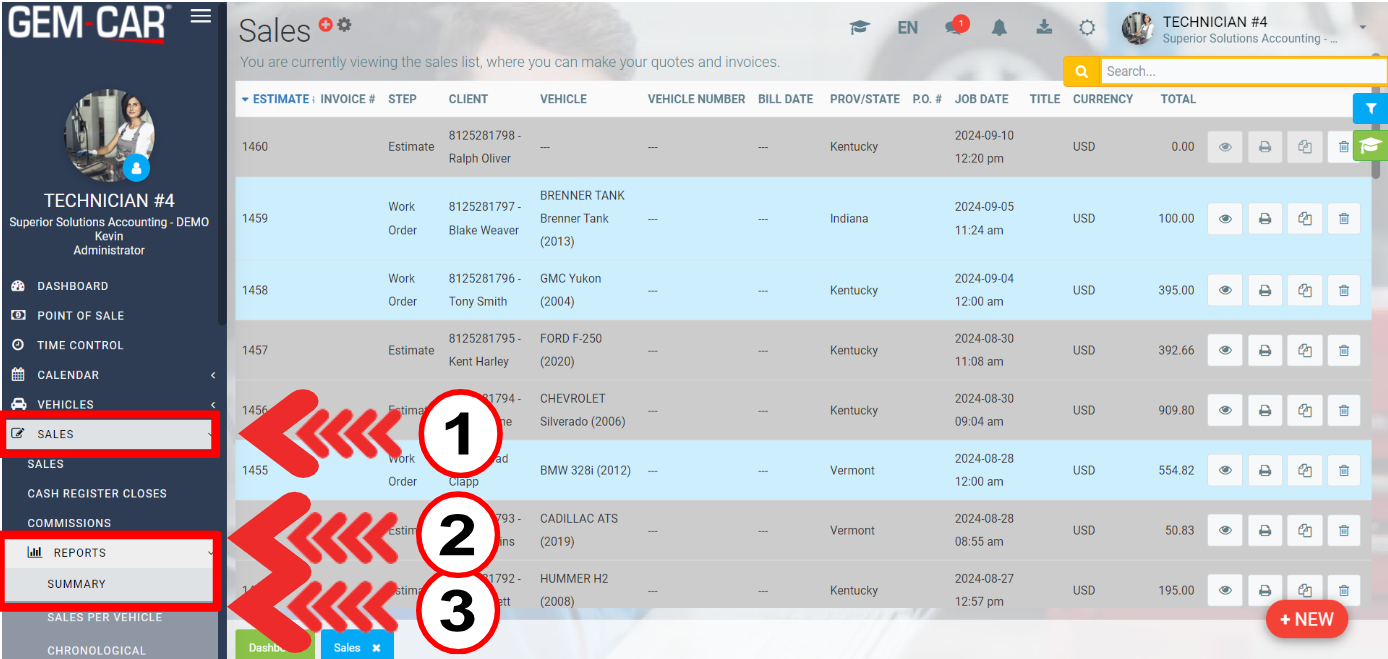Delete estimate 1459 using its trash icon
Image resolution: width=1388 pixels, height=659 pixels.
tap(1344, 218)
